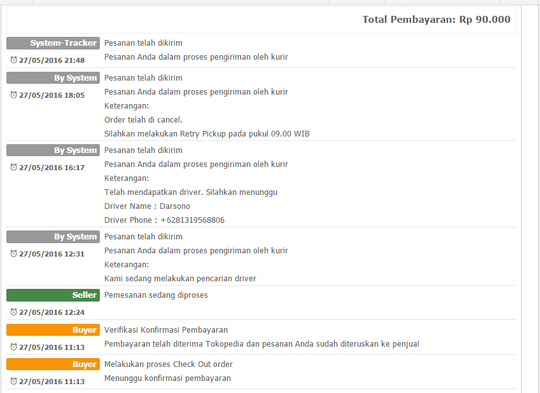This screenshot has width=540, height=393.
Task: Click 'Pembayaran telah diterima Tokopedia' line
Action: point(262,344)
